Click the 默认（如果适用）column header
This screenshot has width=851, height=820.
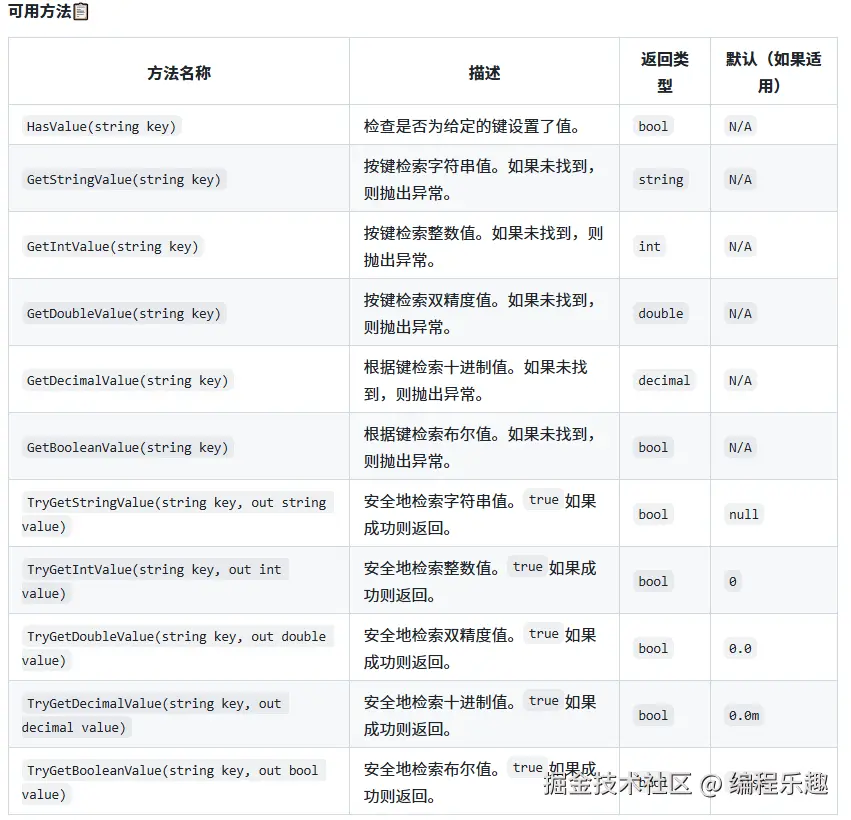coord(773,72)
